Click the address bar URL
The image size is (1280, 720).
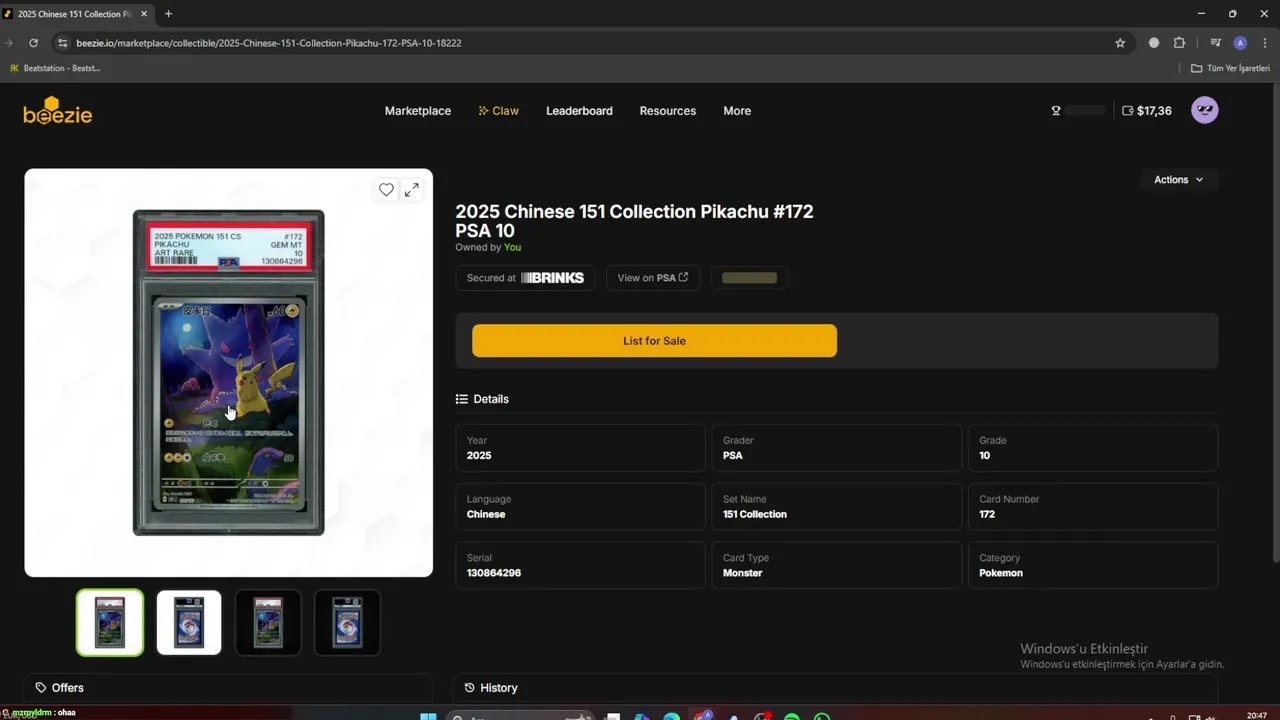[269, 43]
